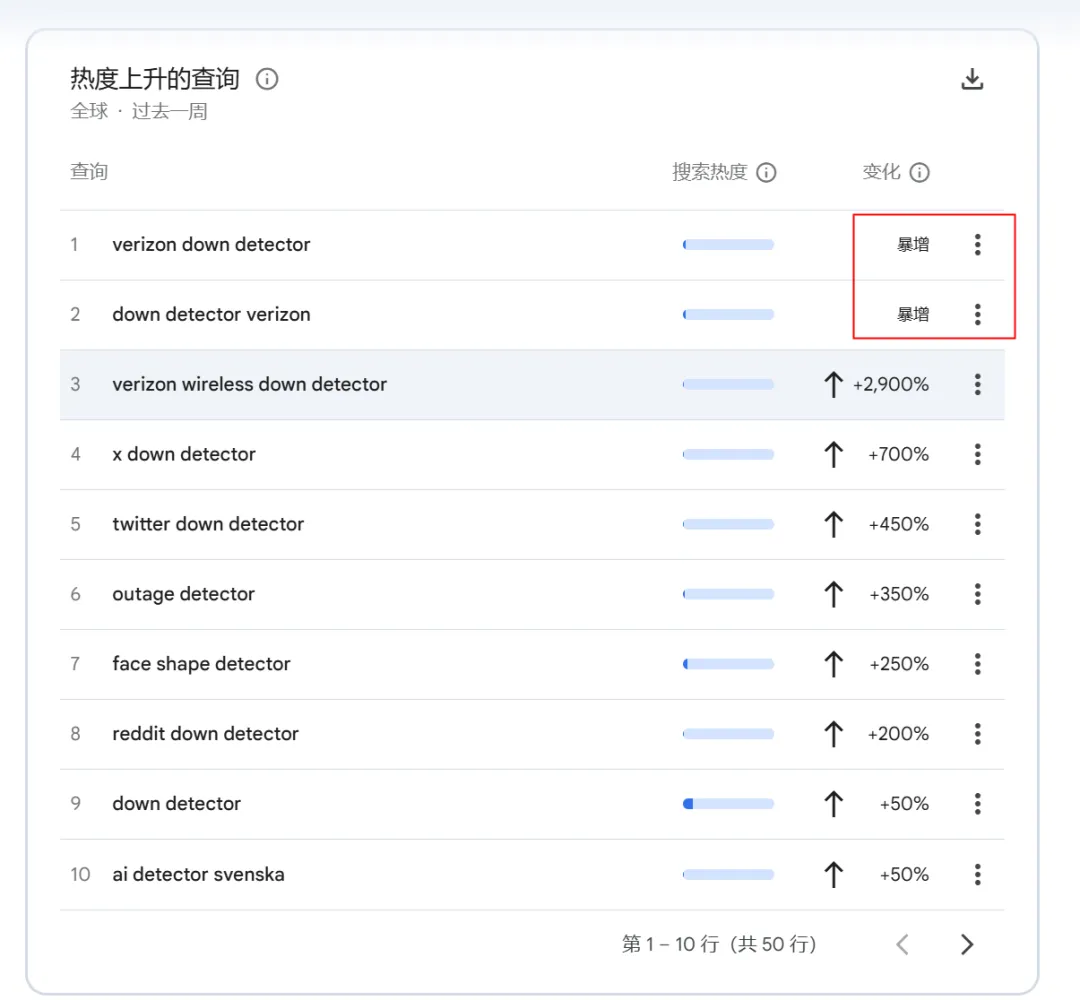Go to previous page of results

[903, 944]
